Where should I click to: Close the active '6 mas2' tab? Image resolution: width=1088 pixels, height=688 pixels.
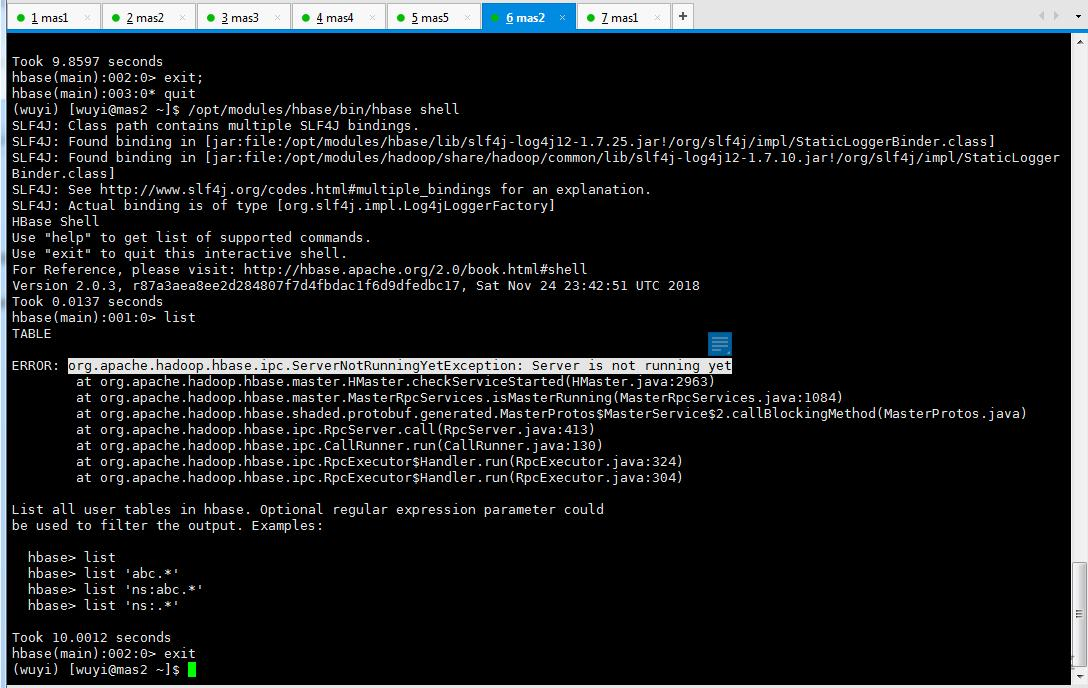pyautogui.click(x=562, y=18)
